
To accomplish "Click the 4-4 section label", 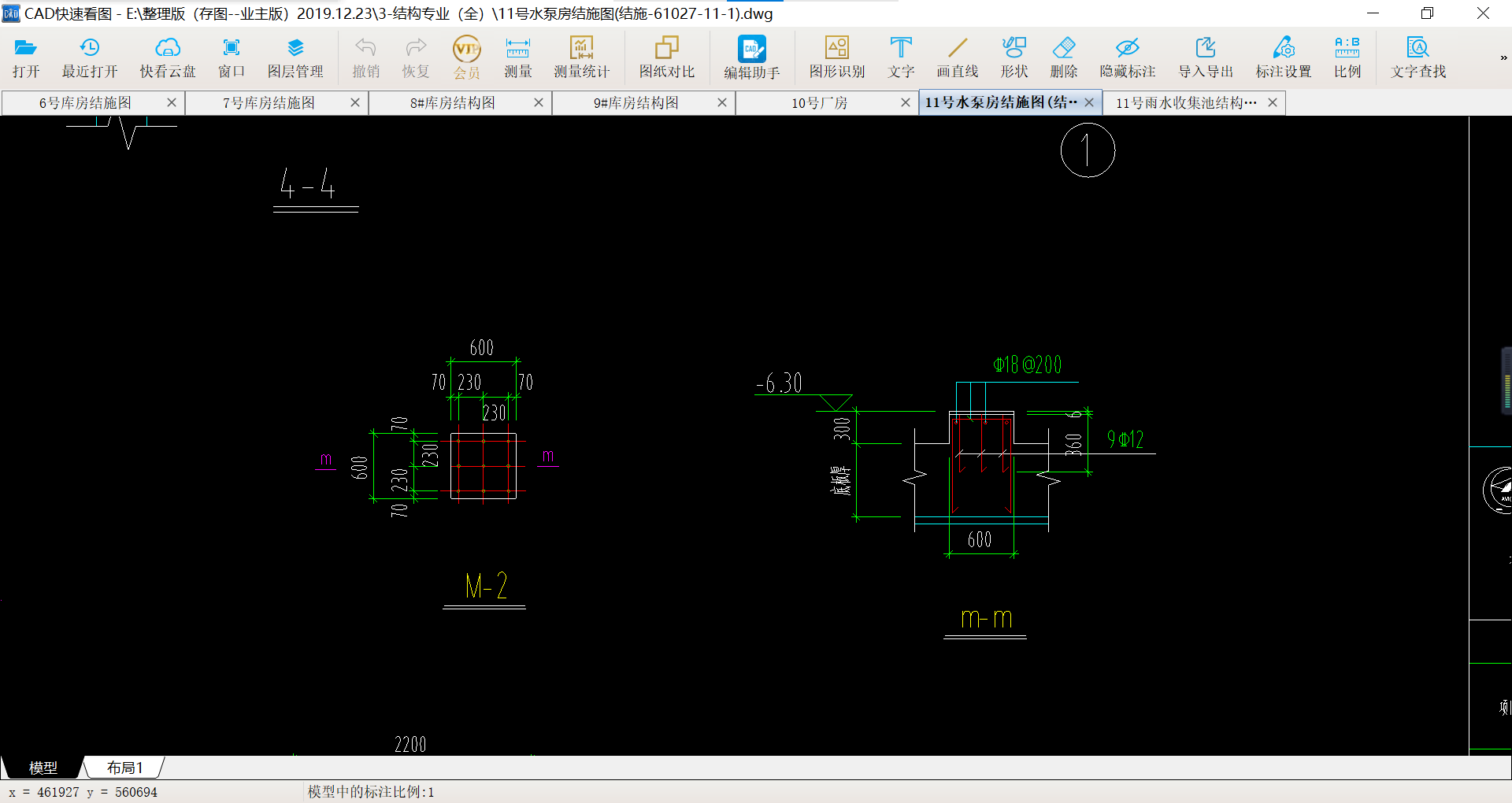I will (308, 183).
